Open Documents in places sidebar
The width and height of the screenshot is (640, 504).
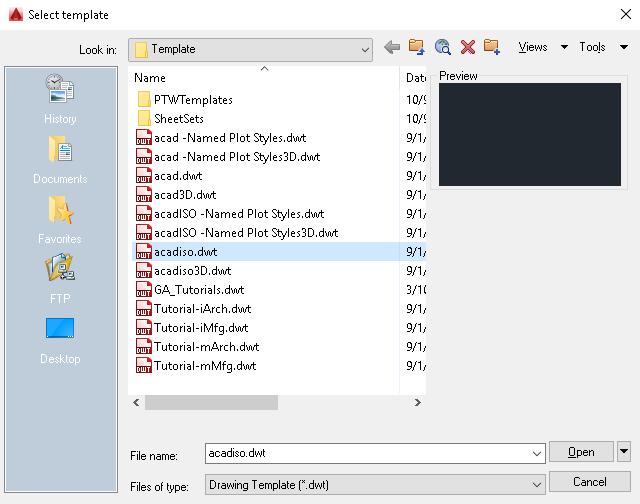point(60,160)
